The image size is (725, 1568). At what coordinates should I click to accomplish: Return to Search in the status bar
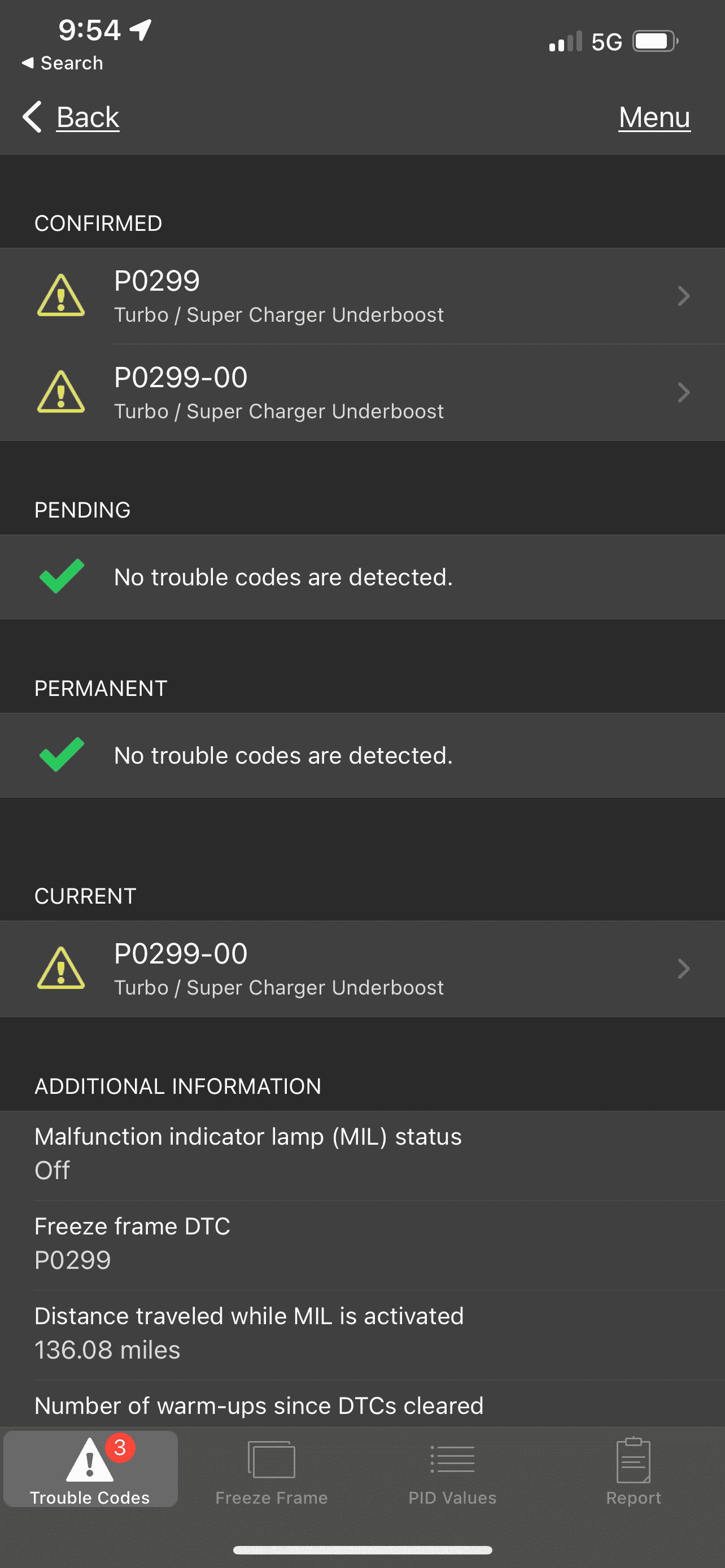point(63,63)
